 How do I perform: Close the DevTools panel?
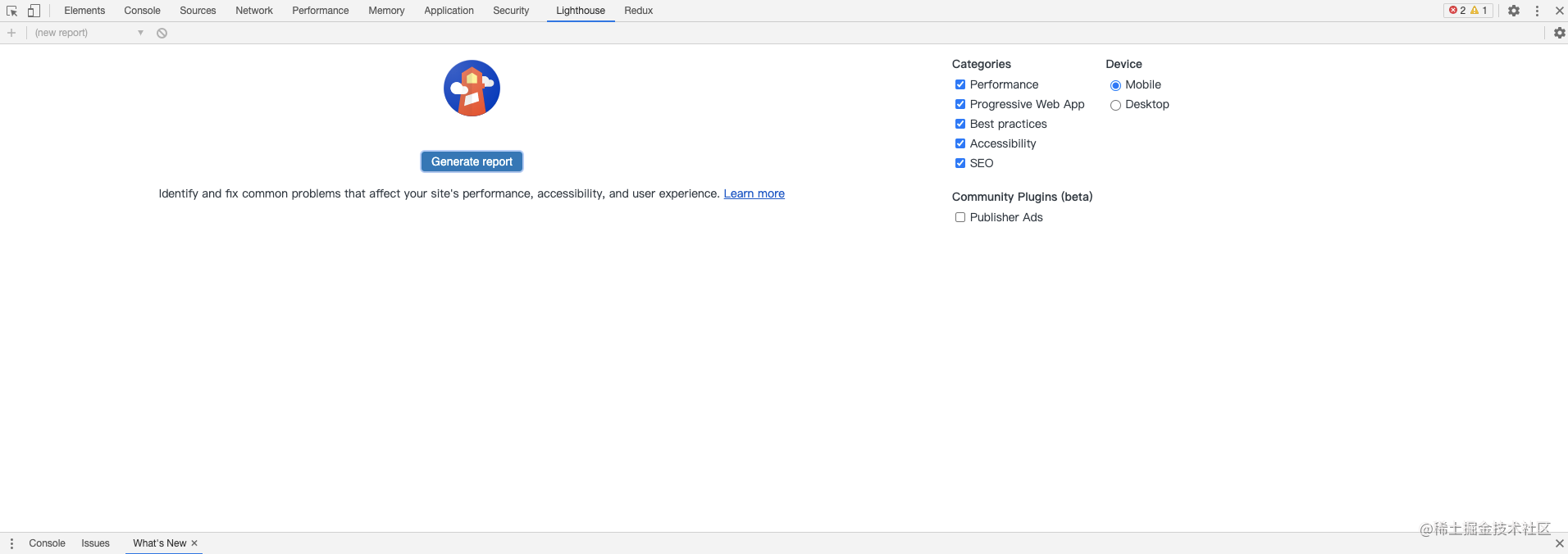pyautogui.click(x=1559, y=11)
